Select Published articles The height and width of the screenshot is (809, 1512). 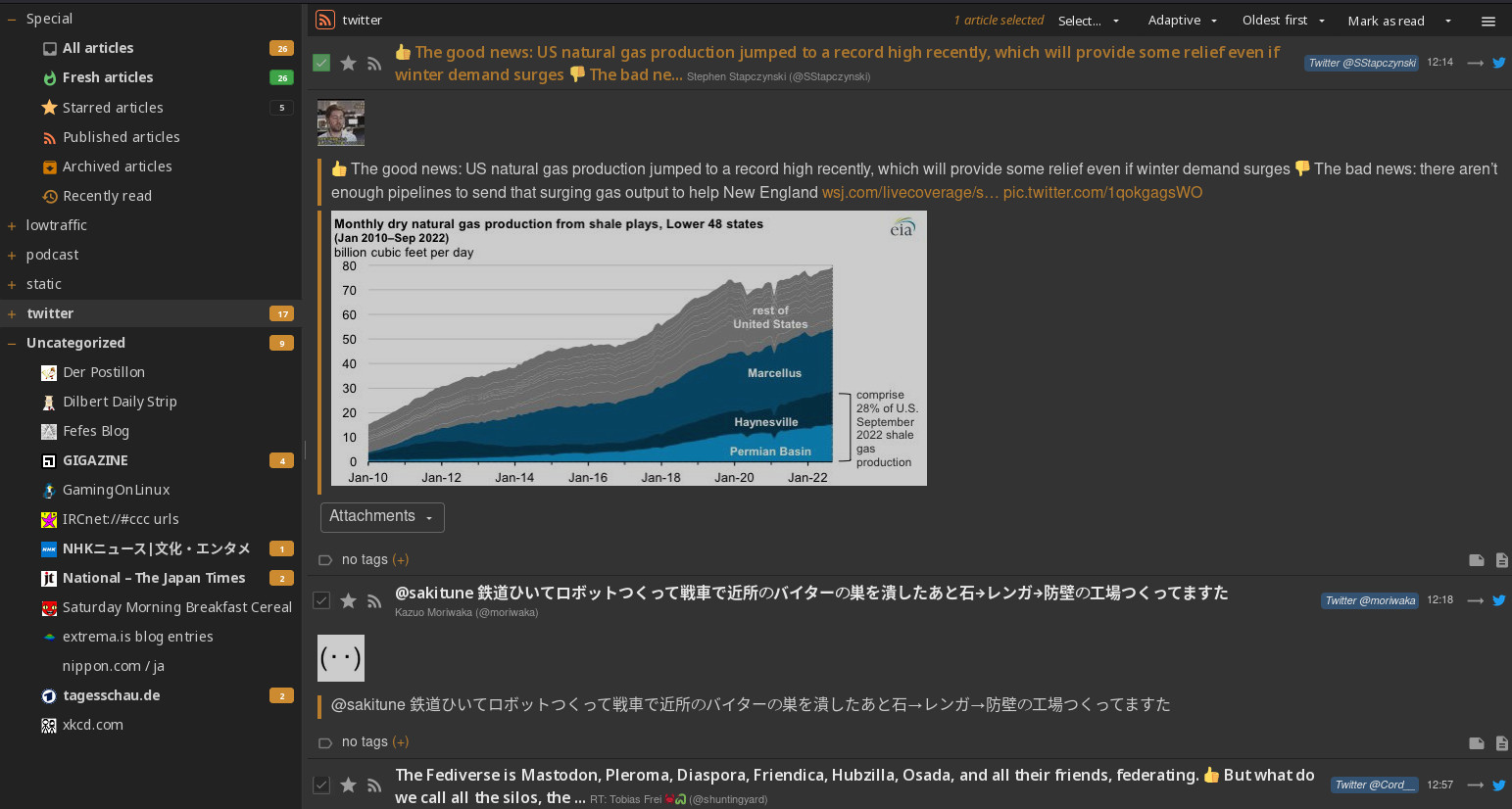click(122, 137)
